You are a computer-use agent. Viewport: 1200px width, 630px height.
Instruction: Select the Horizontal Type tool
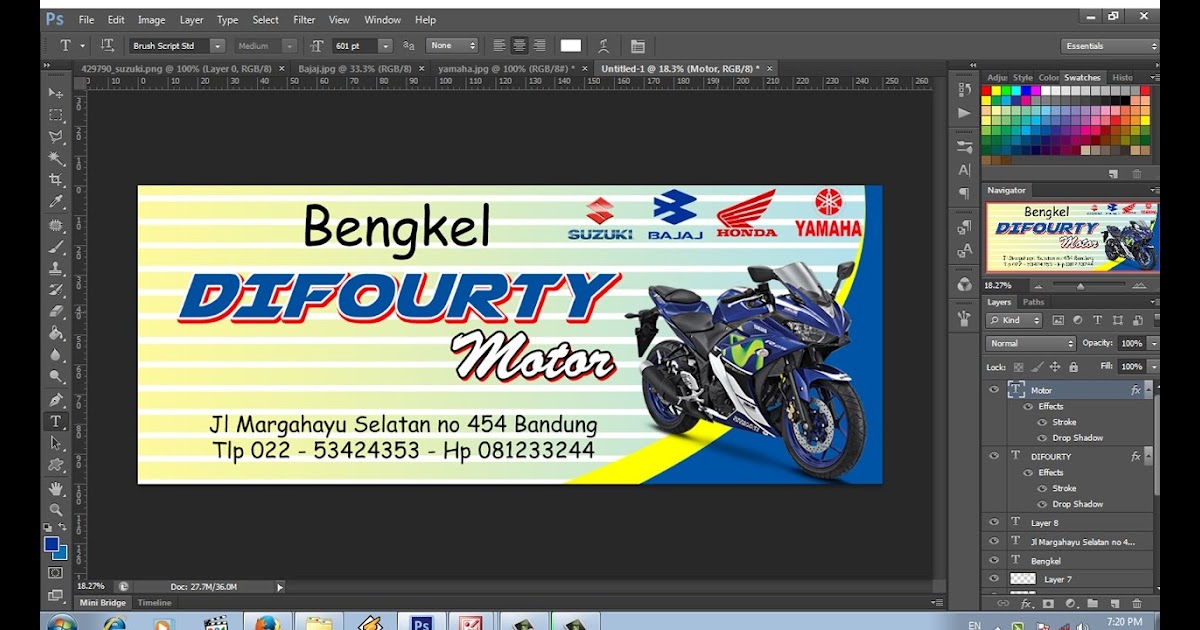click(x=56, y=421)
